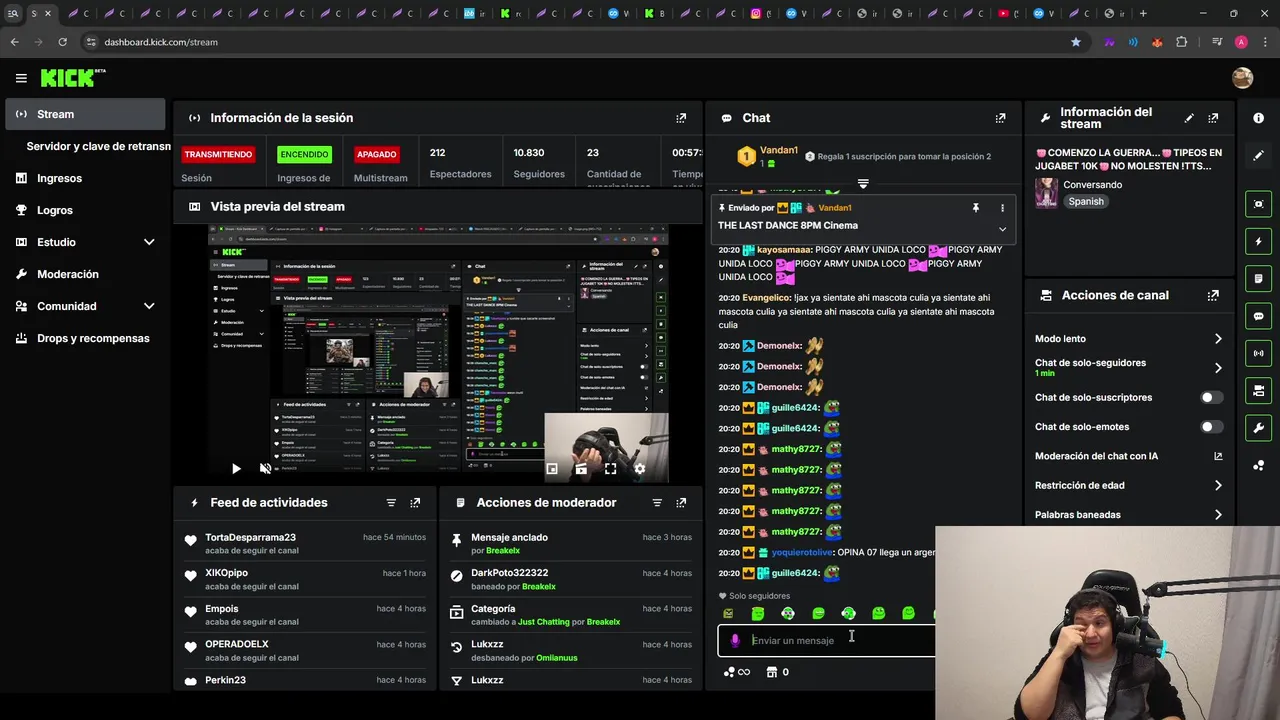Open the Restricción de edad settings
This screenshot has width=1280, height=720.
(x=1128, y=485)
